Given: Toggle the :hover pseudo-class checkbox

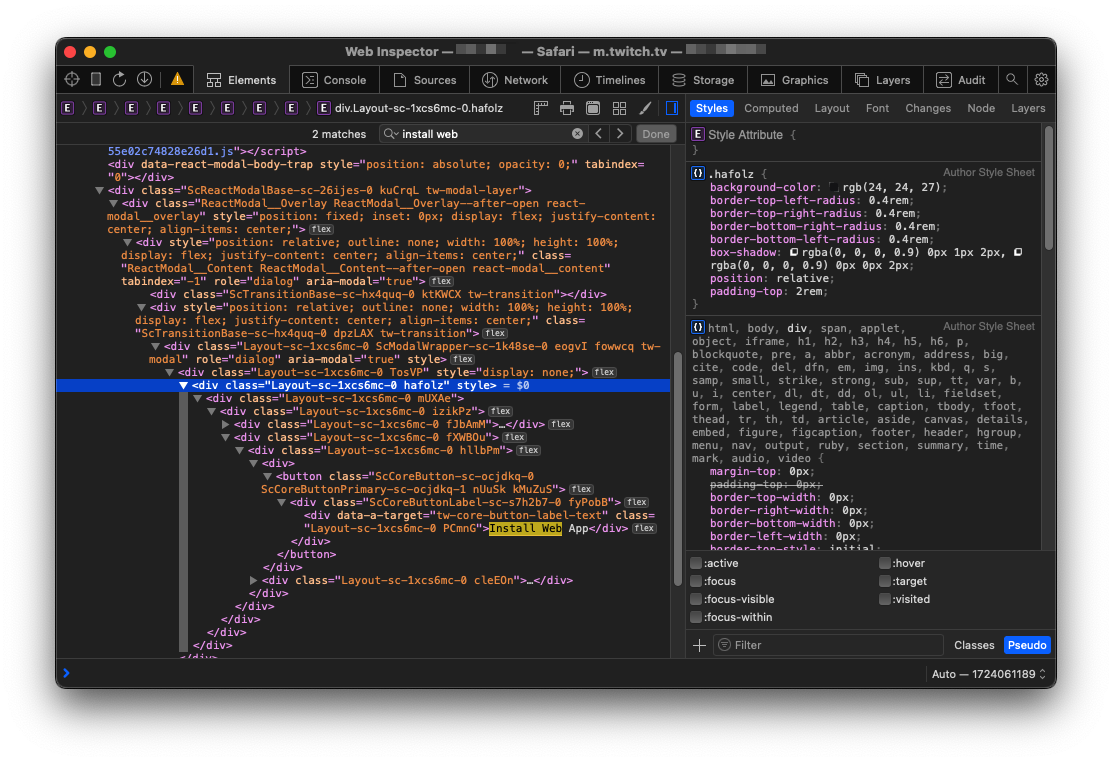Looking at the screenshot, I should click(884, 563).
